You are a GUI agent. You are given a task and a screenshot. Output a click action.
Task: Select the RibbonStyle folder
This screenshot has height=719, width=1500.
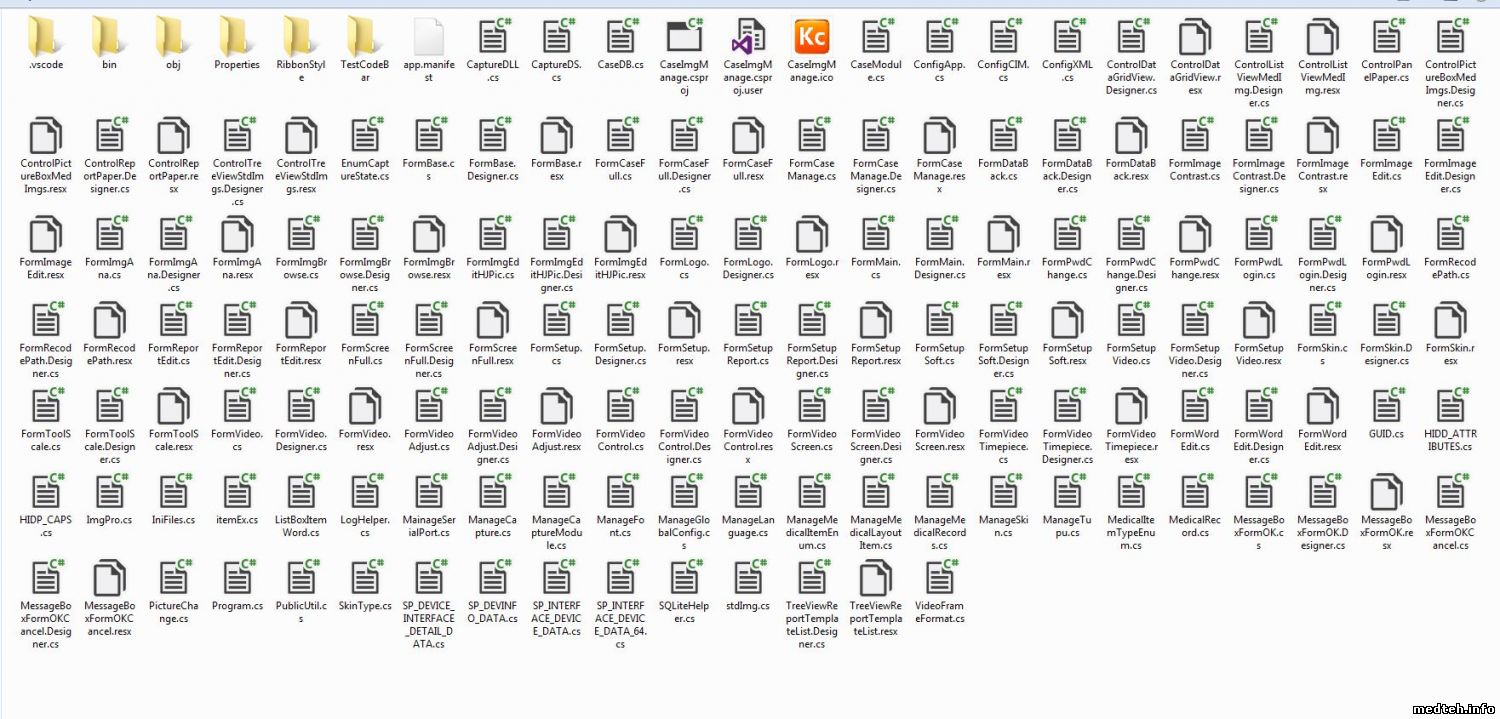(301, 38)
